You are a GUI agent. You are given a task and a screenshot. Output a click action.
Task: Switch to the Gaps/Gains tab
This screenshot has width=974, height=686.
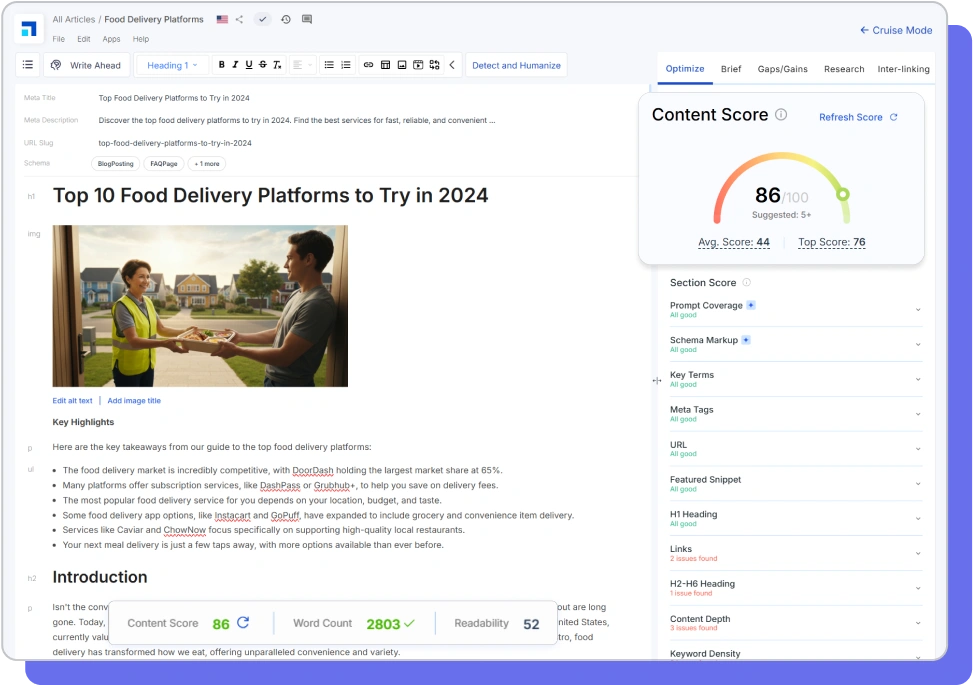[x=783, y=69]
